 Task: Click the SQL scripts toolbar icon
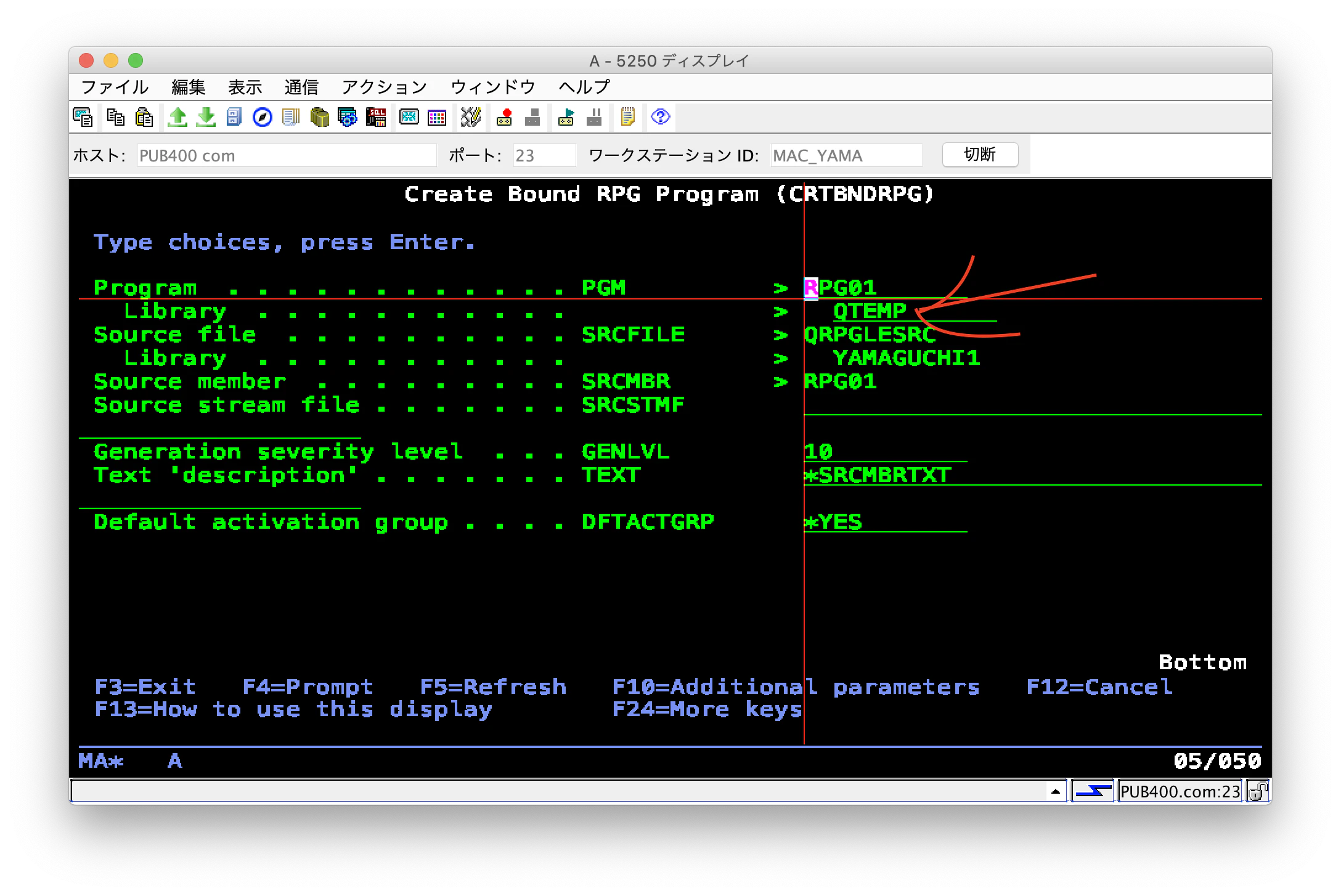tap(376, 117)
